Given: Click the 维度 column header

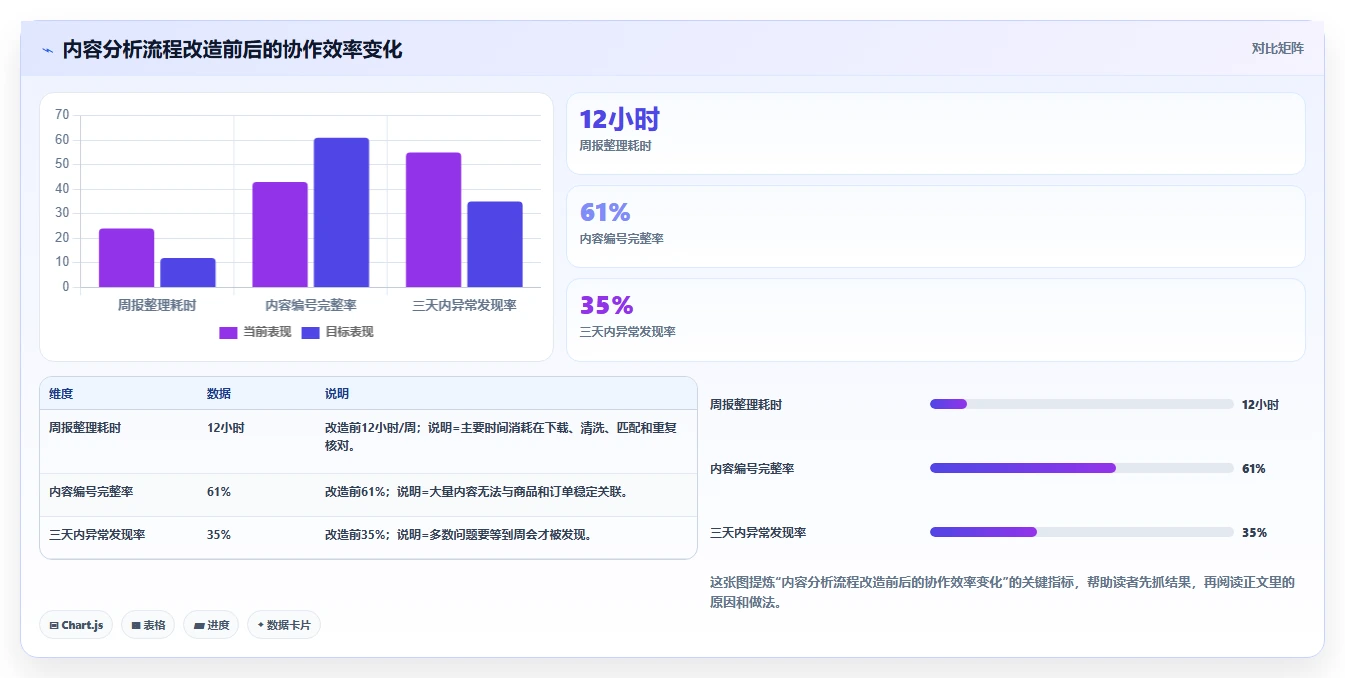Looking at the screenshot, I should click(61, 394).
